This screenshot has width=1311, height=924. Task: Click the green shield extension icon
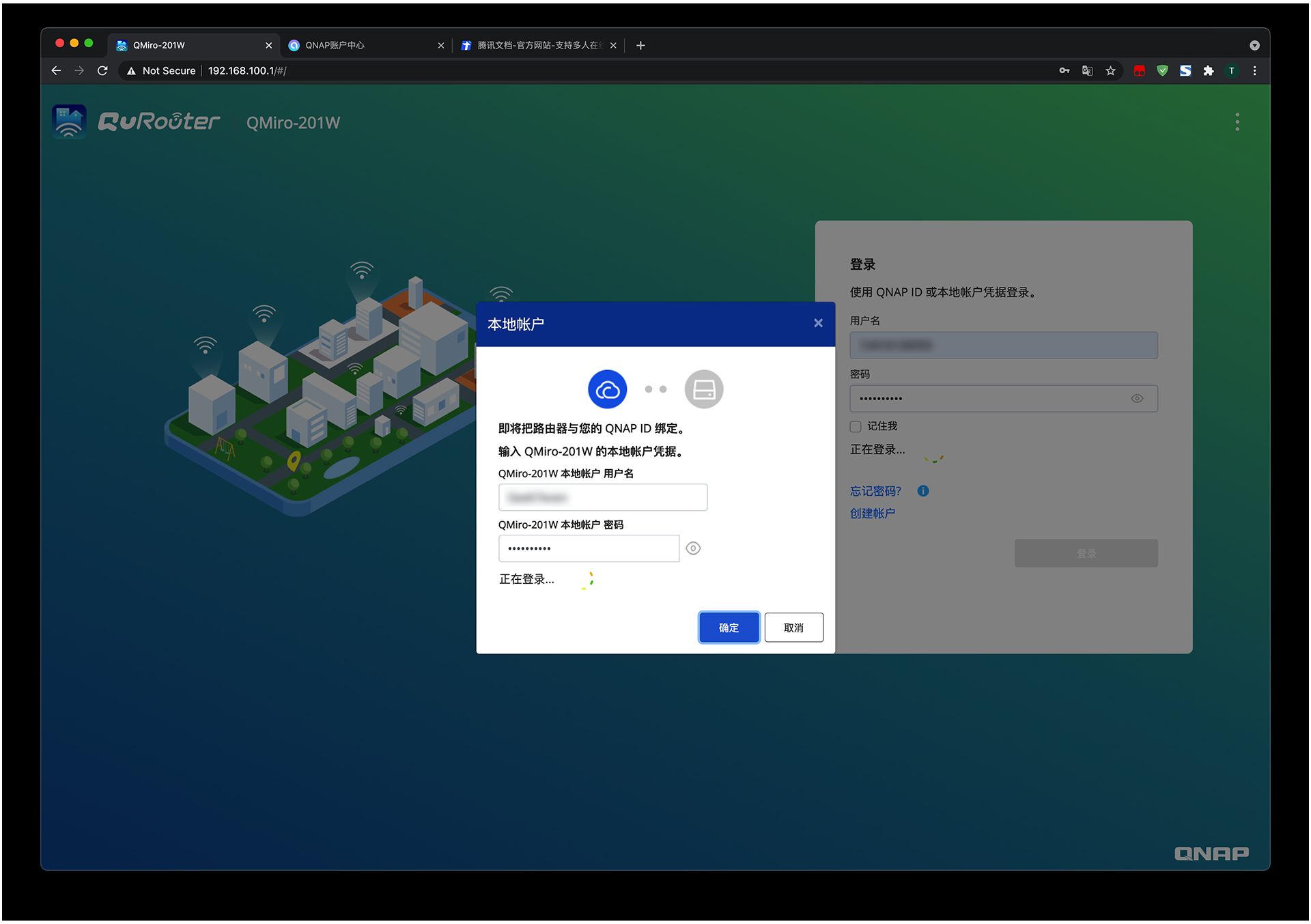click(1162, 71)
